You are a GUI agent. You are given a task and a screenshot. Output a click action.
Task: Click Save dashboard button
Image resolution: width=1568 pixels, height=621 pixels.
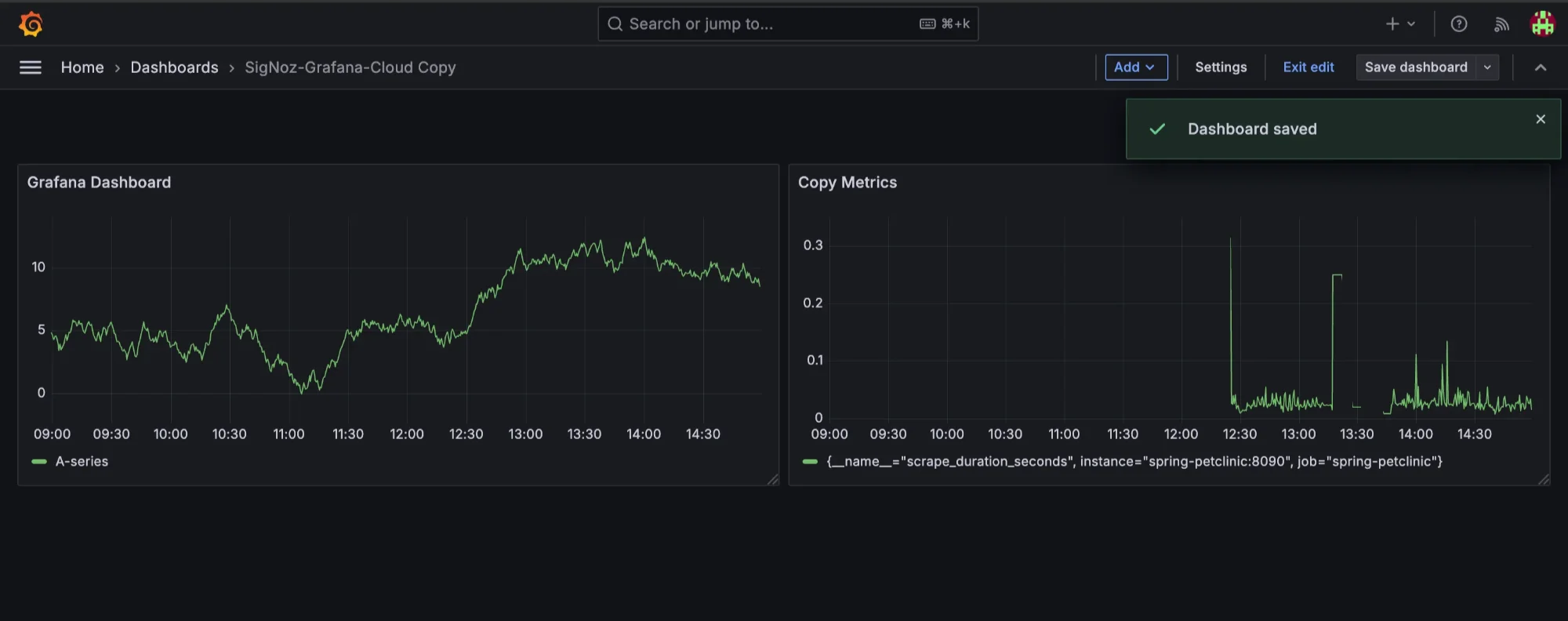(1416, 67)
